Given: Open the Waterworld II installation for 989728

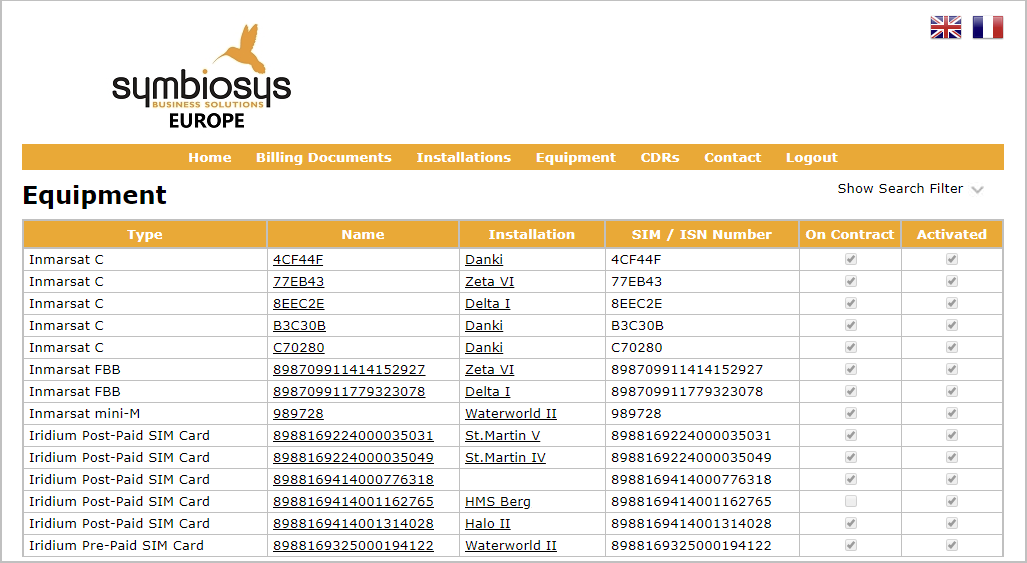Looking at the screenshot, I should [x=510, y=414].
